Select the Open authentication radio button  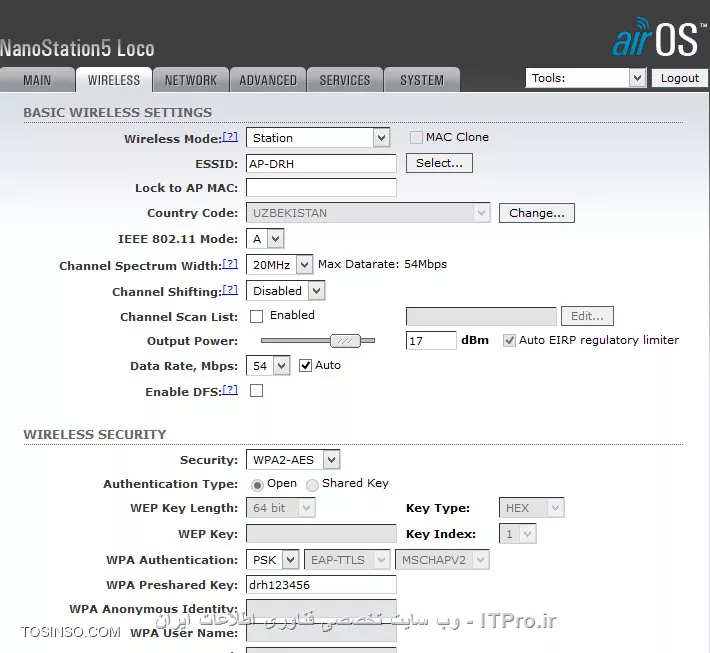click(x=257, y=485)
